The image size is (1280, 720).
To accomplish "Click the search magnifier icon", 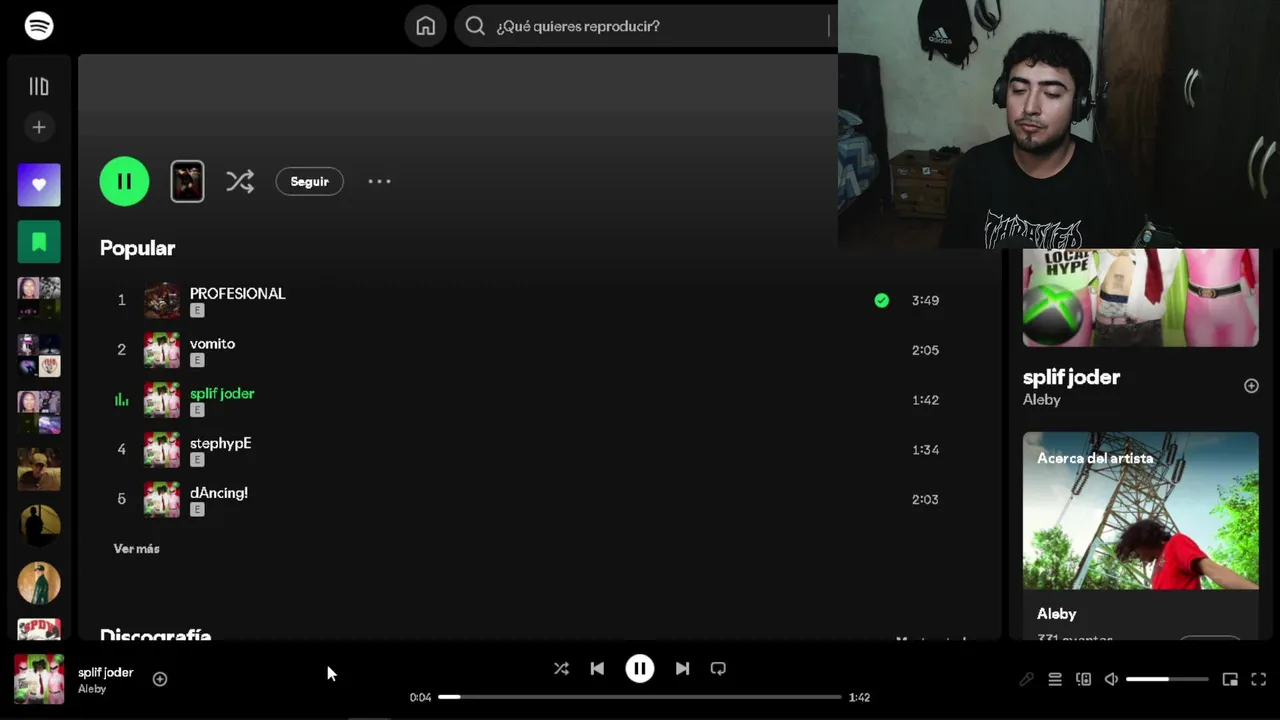I will pyautogui.click(x=476, y=26).
